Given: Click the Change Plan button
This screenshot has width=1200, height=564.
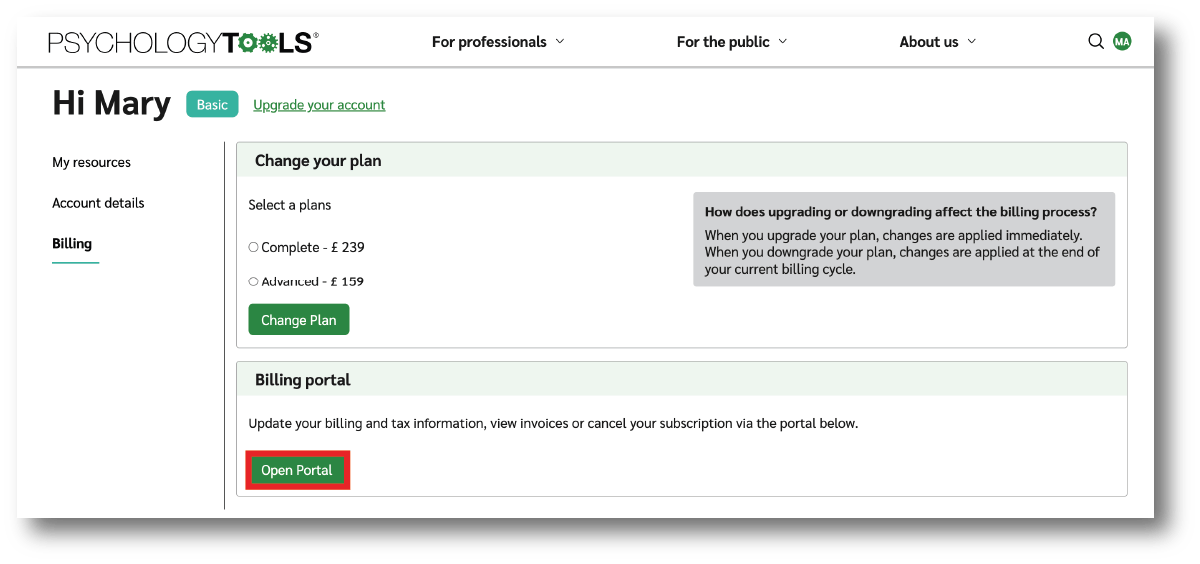Looking at the screenshot, I should click(299, 320).
